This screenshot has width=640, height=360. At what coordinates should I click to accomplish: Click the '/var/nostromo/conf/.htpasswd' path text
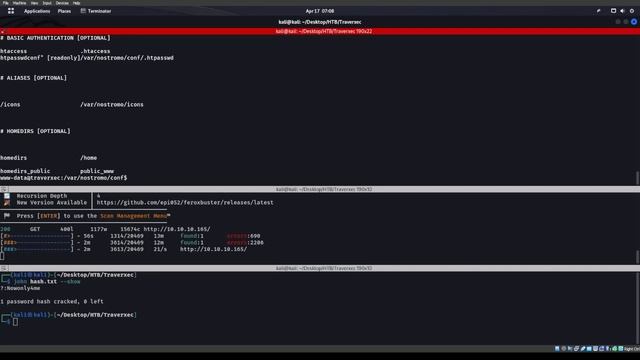click(127, 58)
